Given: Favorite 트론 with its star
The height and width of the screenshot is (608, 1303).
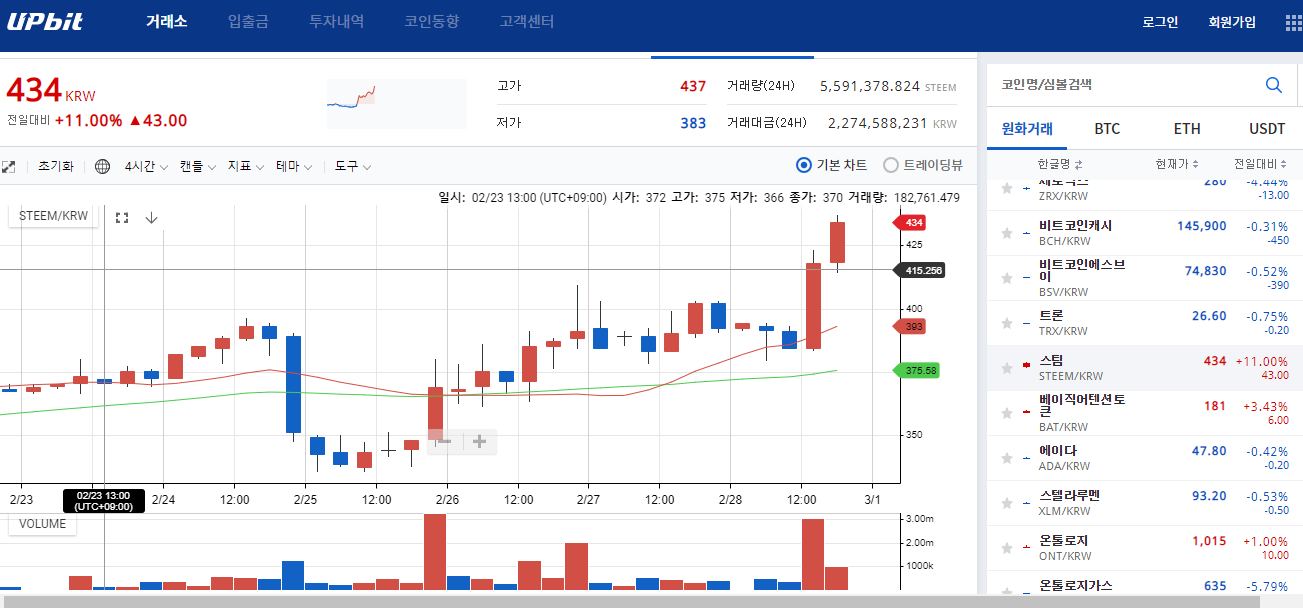Looking at the screenshot, I should tap(1007, 323).
